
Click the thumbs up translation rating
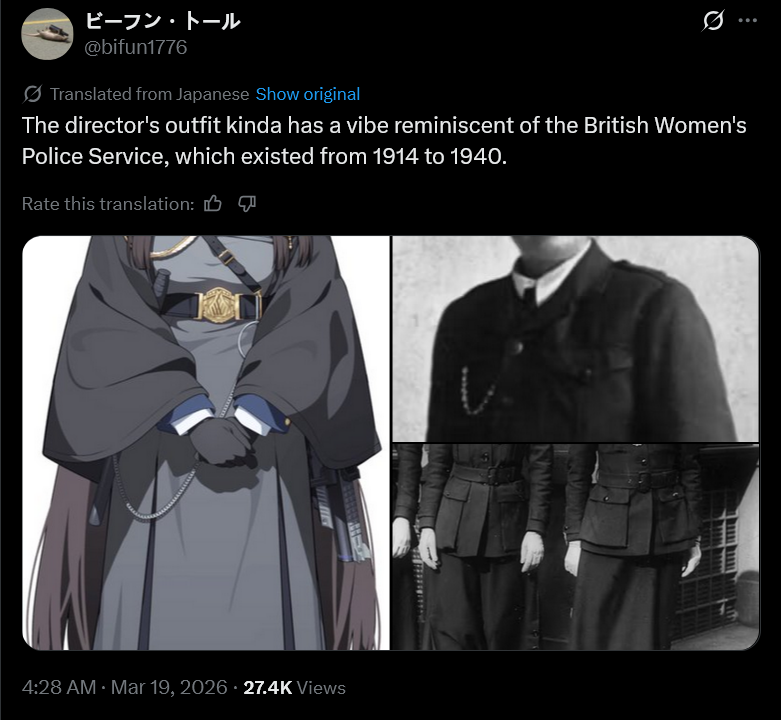pos(213,204)
